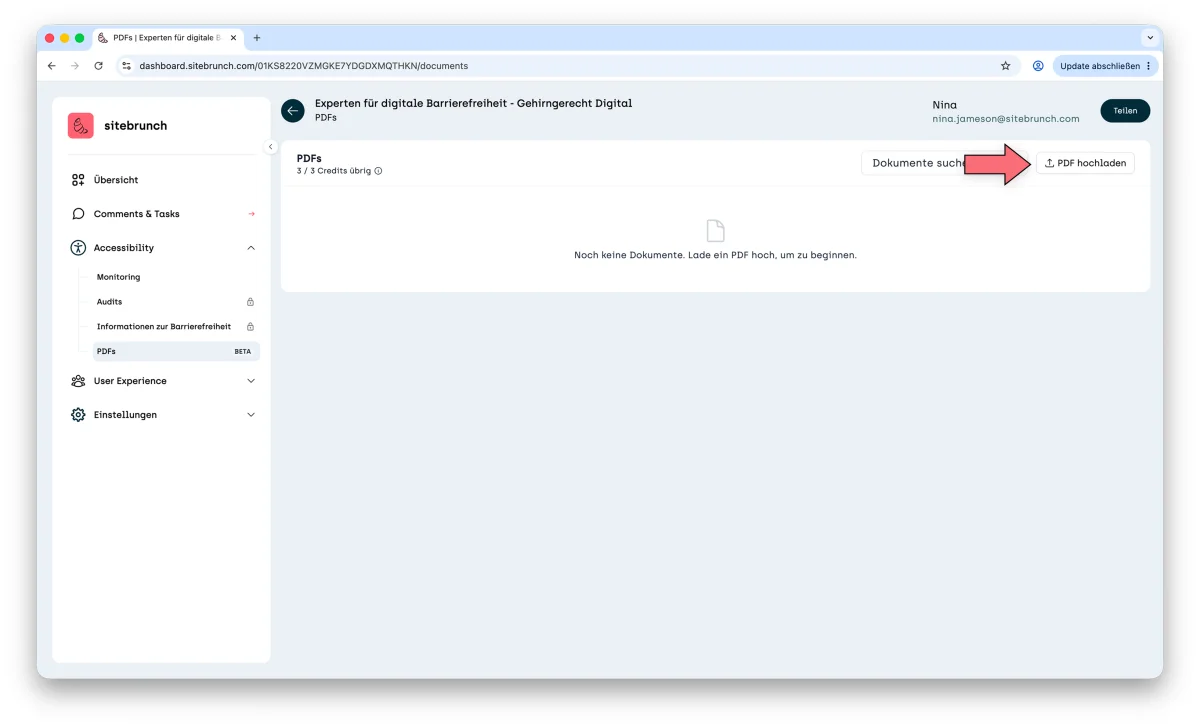
Task: Collapse the Accessibility section chevron
Action: pos(251,248)
